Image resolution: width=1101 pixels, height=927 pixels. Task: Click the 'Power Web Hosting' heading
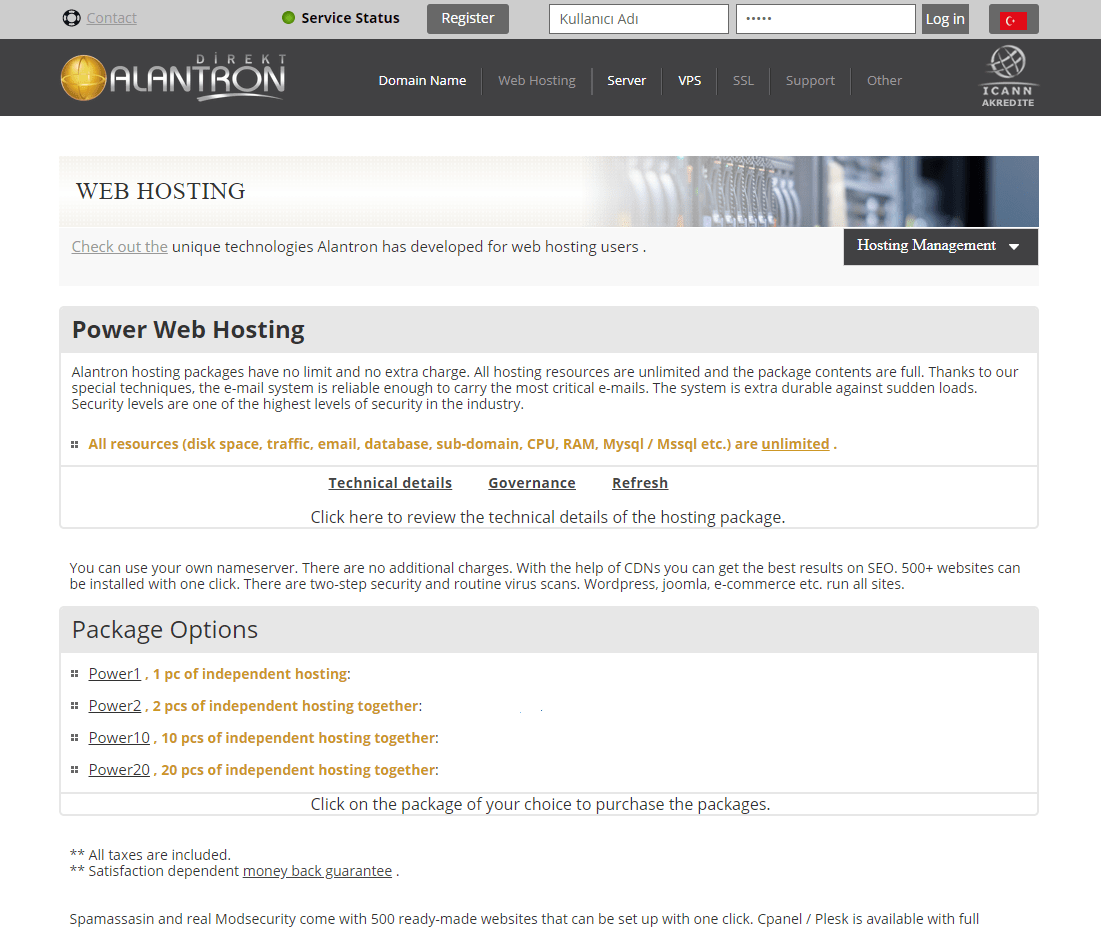click(x=188, y=329)
